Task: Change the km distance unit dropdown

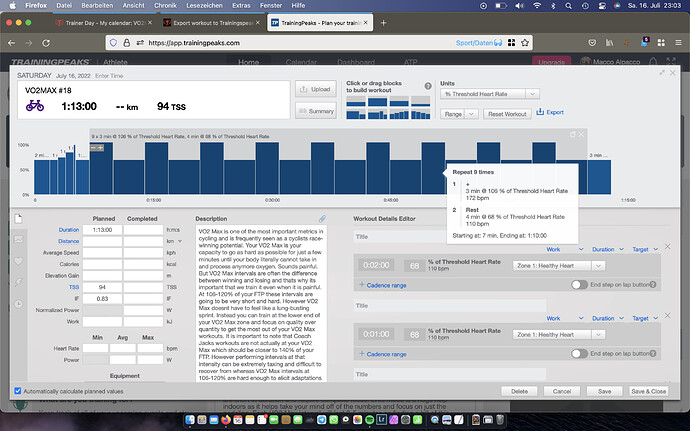Action: (174, 241)
